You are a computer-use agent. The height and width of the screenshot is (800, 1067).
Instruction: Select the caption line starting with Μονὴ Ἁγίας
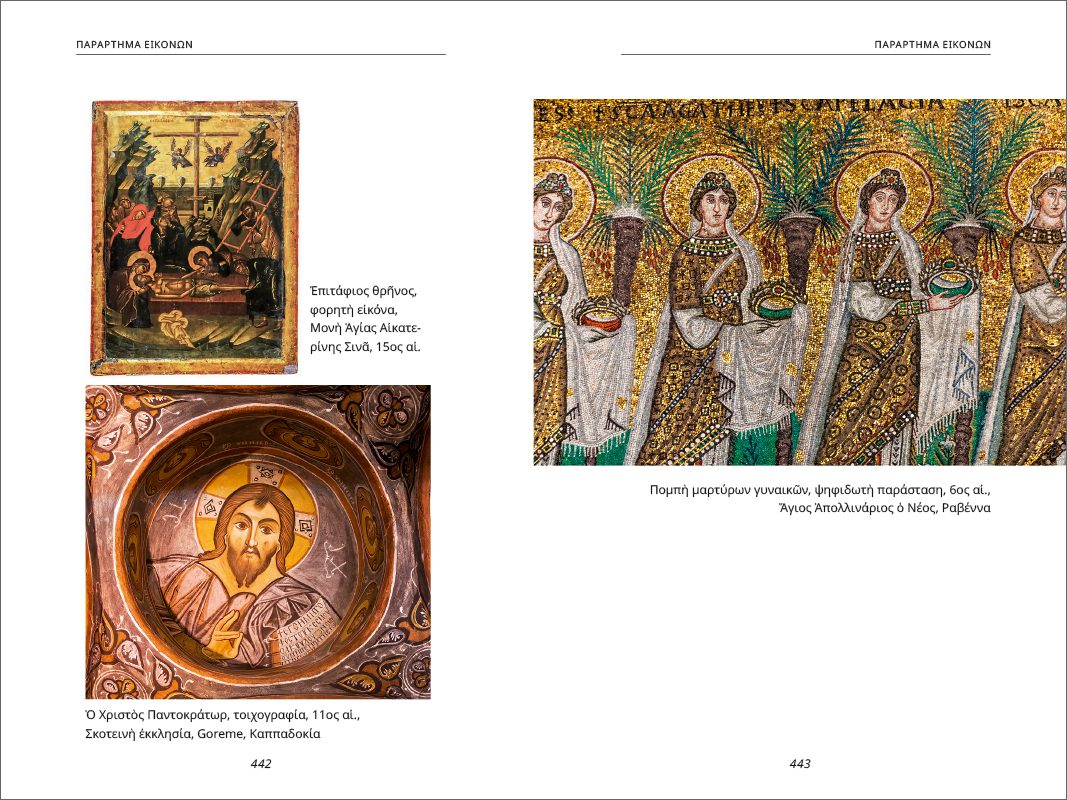(367, 328)
